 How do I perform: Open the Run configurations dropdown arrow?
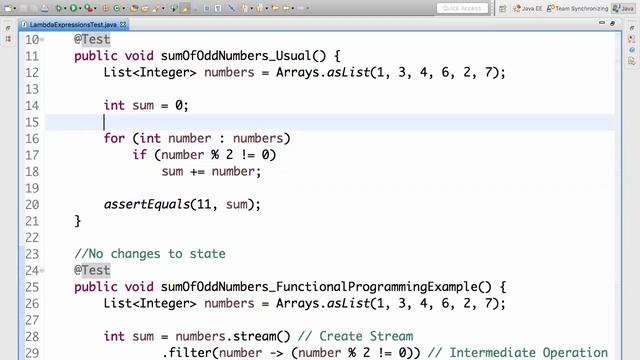(x=80, y=8)
